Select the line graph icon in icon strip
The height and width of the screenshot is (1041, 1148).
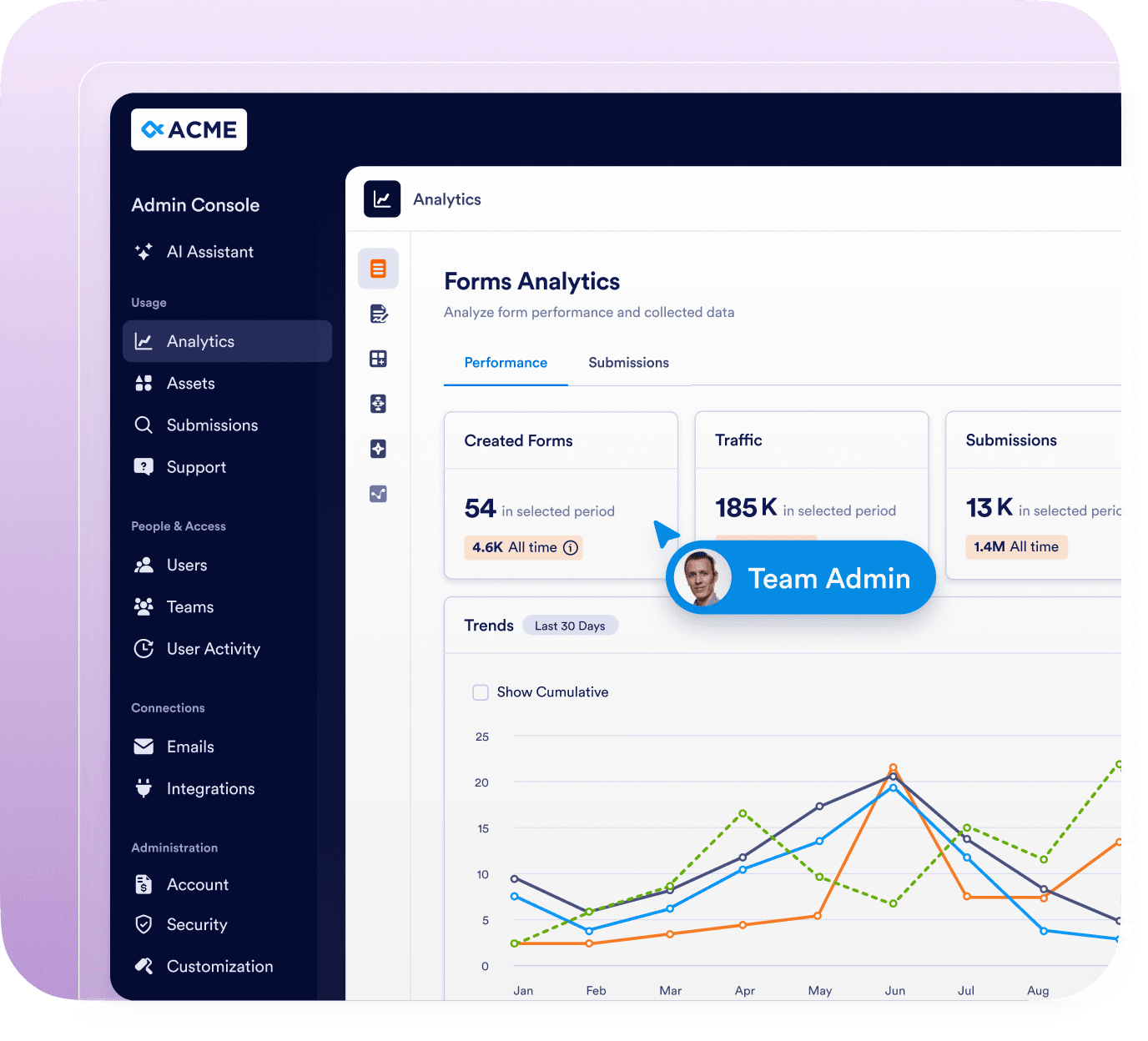[x=378, y=494]
